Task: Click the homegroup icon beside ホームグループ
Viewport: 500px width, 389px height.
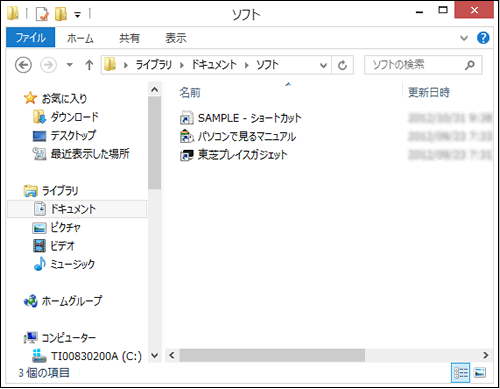Action: (31, 301)
